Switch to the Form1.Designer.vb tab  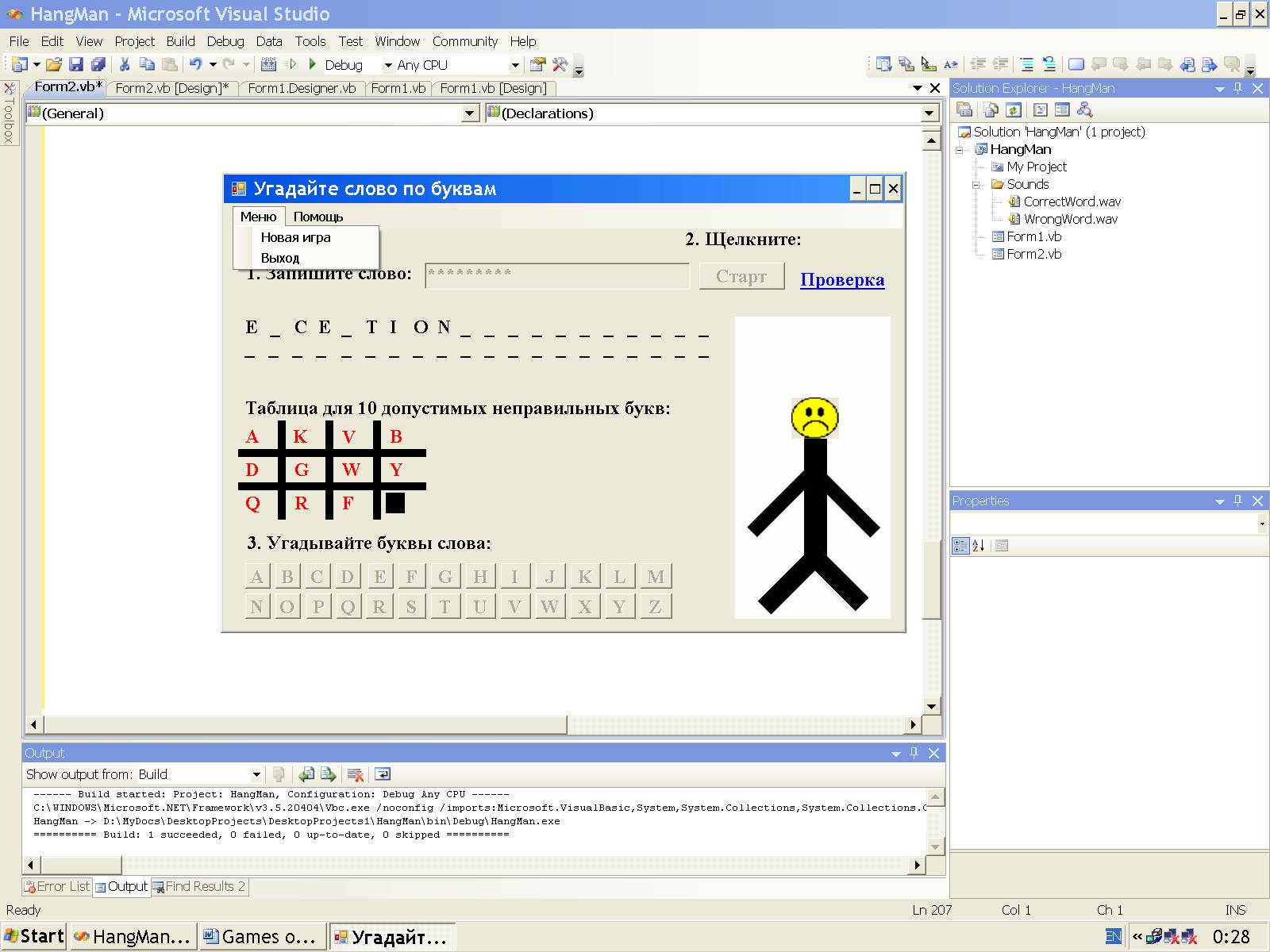pyautogui.click(x=302, y=88)
